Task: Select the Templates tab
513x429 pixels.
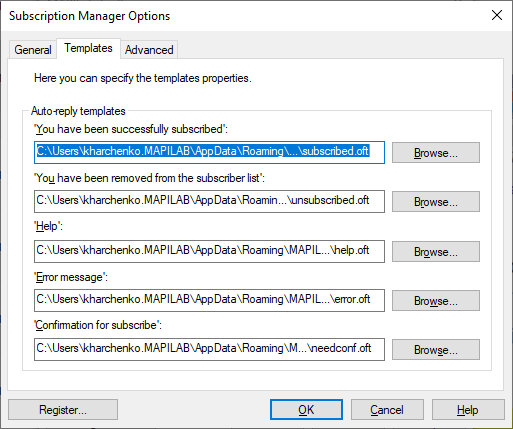Action: click(88, 48)
